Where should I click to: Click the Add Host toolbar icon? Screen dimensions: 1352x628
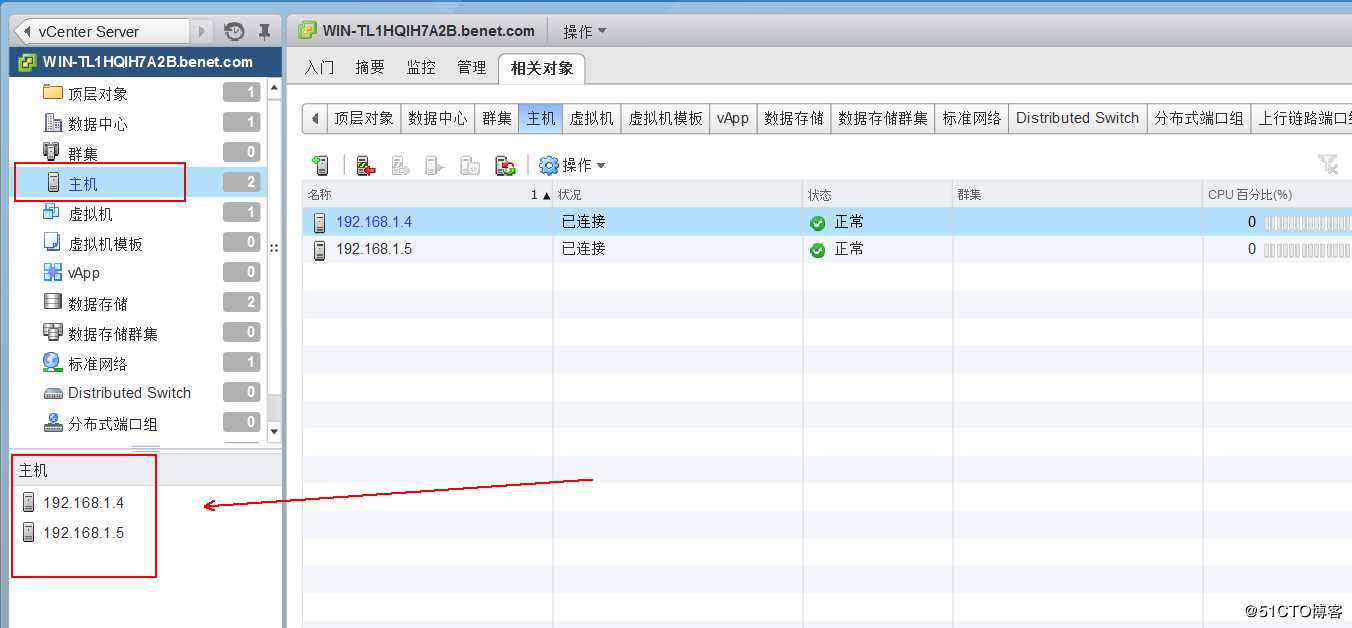(320, 165)
